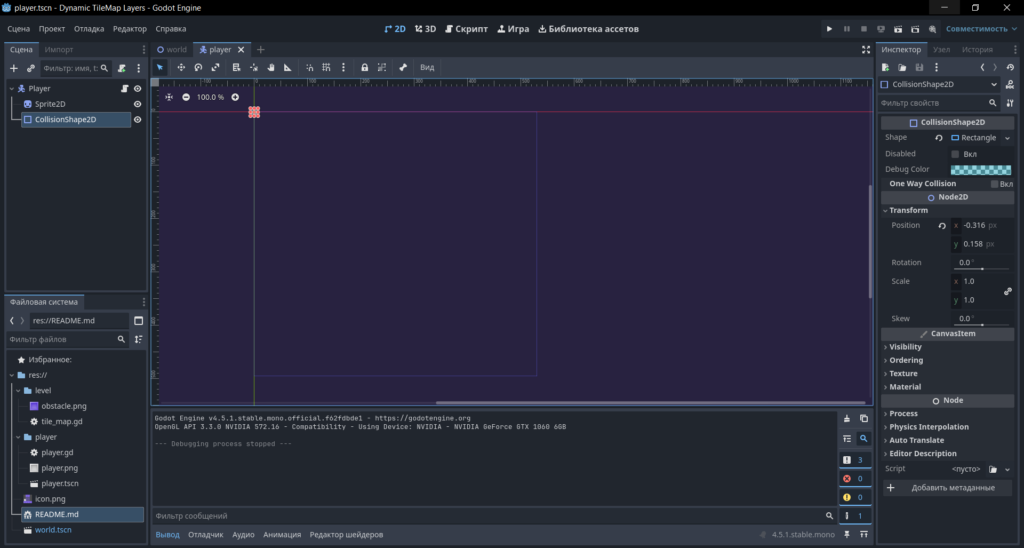
Task: Instantiate a child scene via link icon
Action: (x=31, y=68)
